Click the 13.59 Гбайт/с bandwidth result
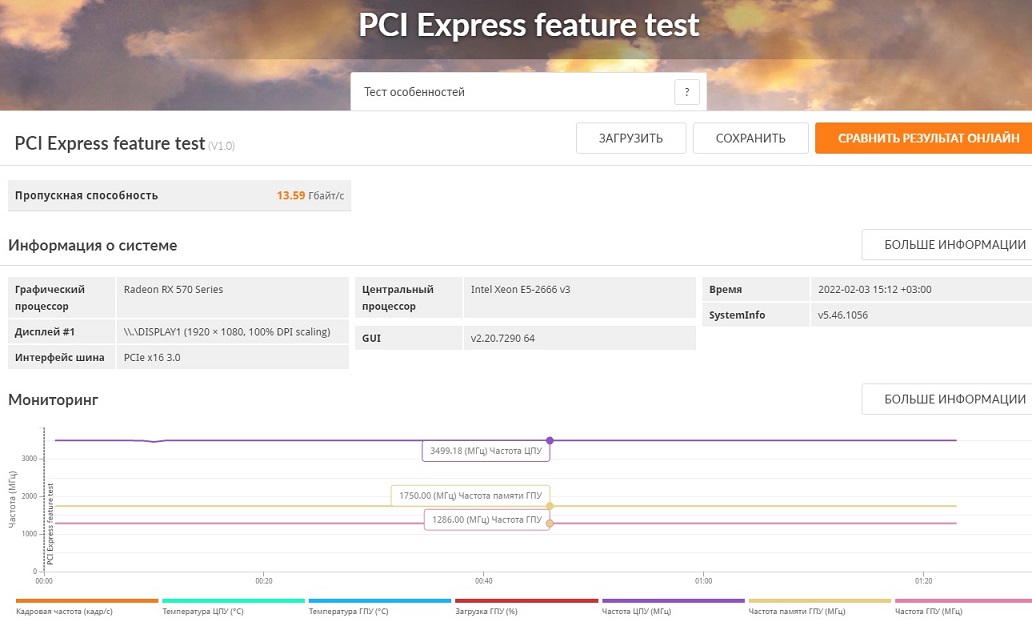 310,195
